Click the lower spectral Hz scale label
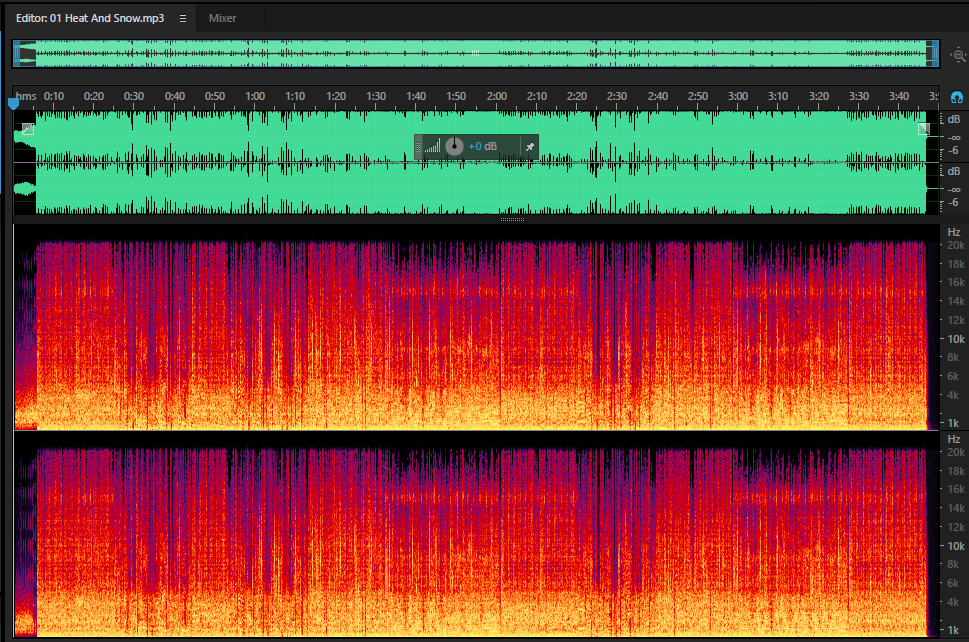 coord(954,439)
